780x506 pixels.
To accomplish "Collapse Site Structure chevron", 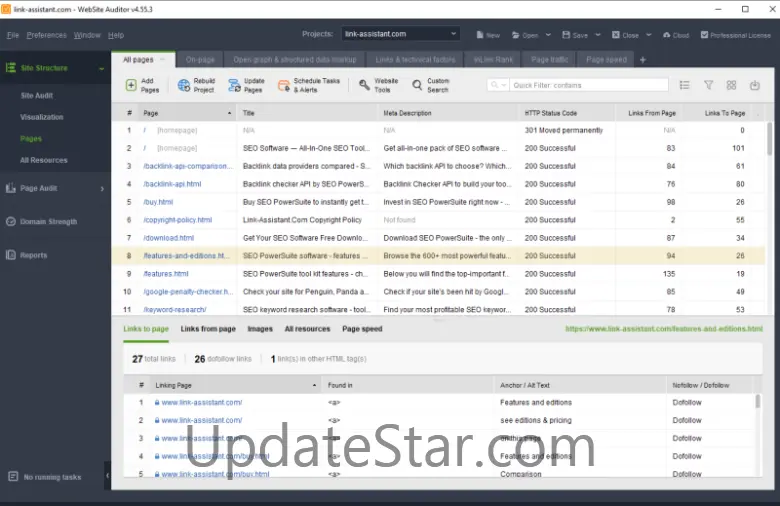I will [101, 68].
